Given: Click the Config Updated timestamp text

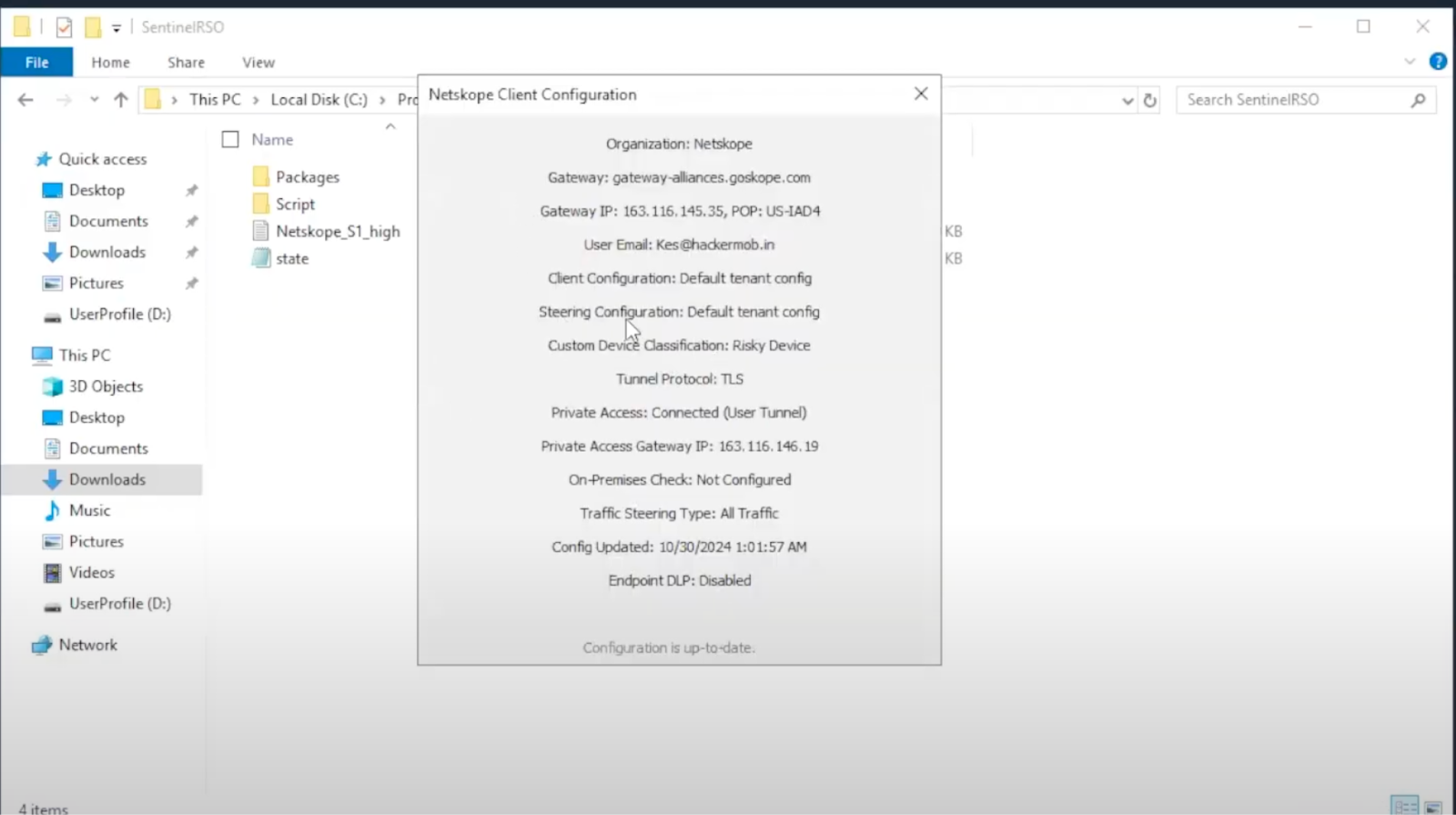Looking at the screenshot, I should 679,548.
